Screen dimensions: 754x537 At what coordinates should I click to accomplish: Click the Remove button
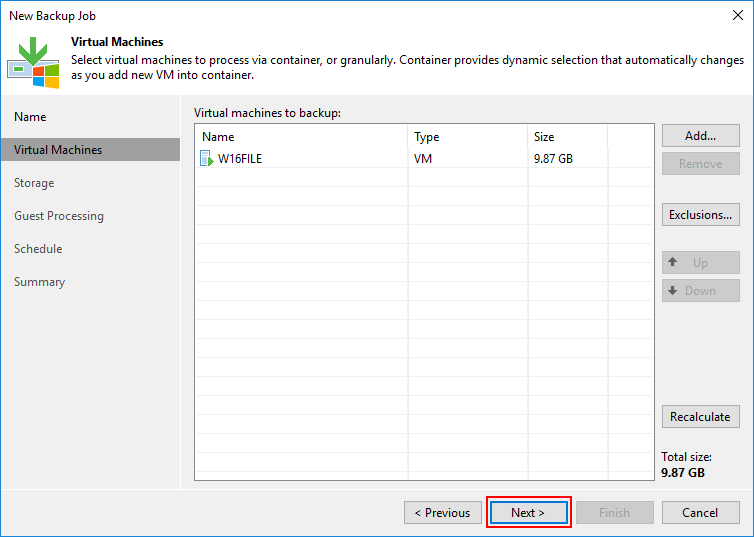(701, 164)
